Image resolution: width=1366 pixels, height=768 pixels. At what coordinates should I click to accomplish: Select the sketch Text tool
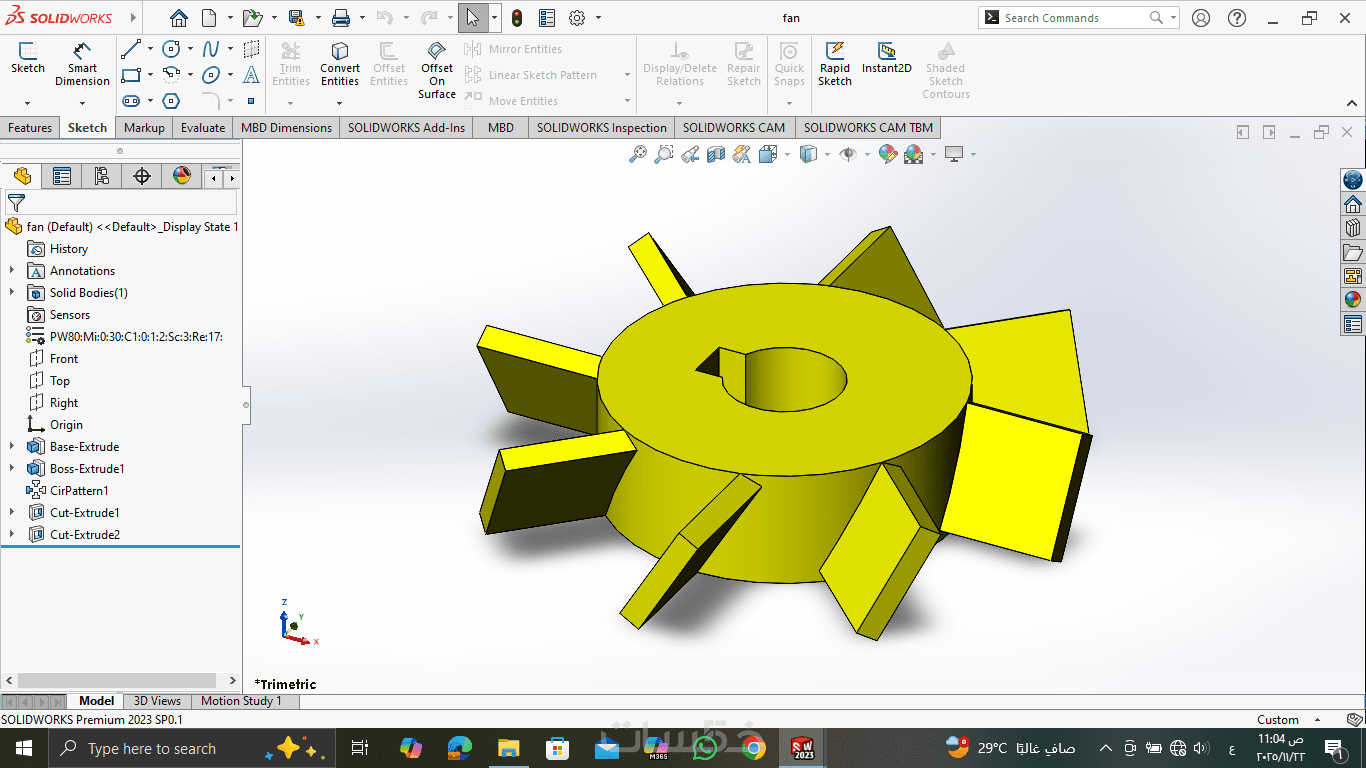[251, 75]
